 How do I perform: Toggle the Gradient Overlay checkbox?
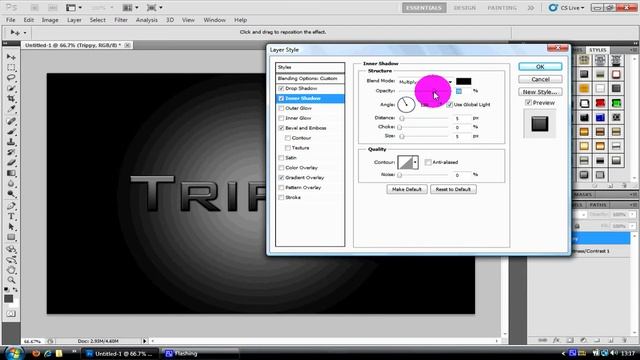pyautogui.click(x=281, y=178)
